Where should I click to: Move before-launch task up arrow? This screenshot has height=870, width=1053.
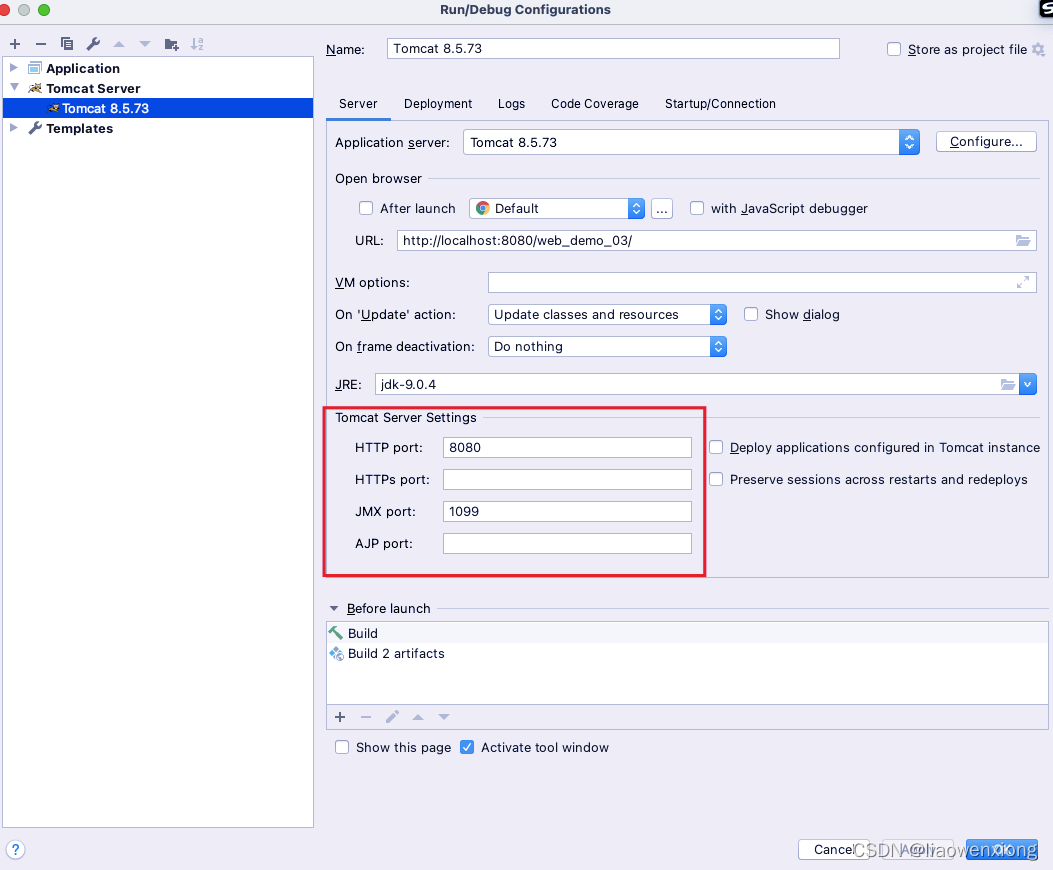pyautogui.click(x=418, y=717)
